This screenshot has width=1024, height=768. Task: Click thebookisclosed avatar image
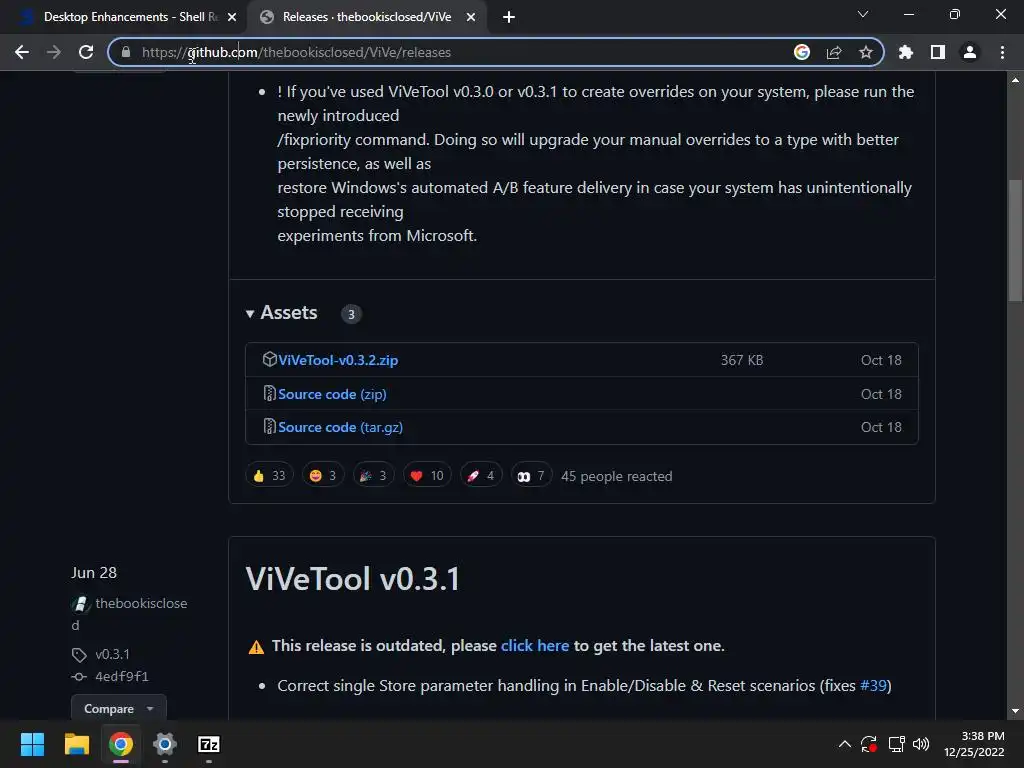pos(80,604)
